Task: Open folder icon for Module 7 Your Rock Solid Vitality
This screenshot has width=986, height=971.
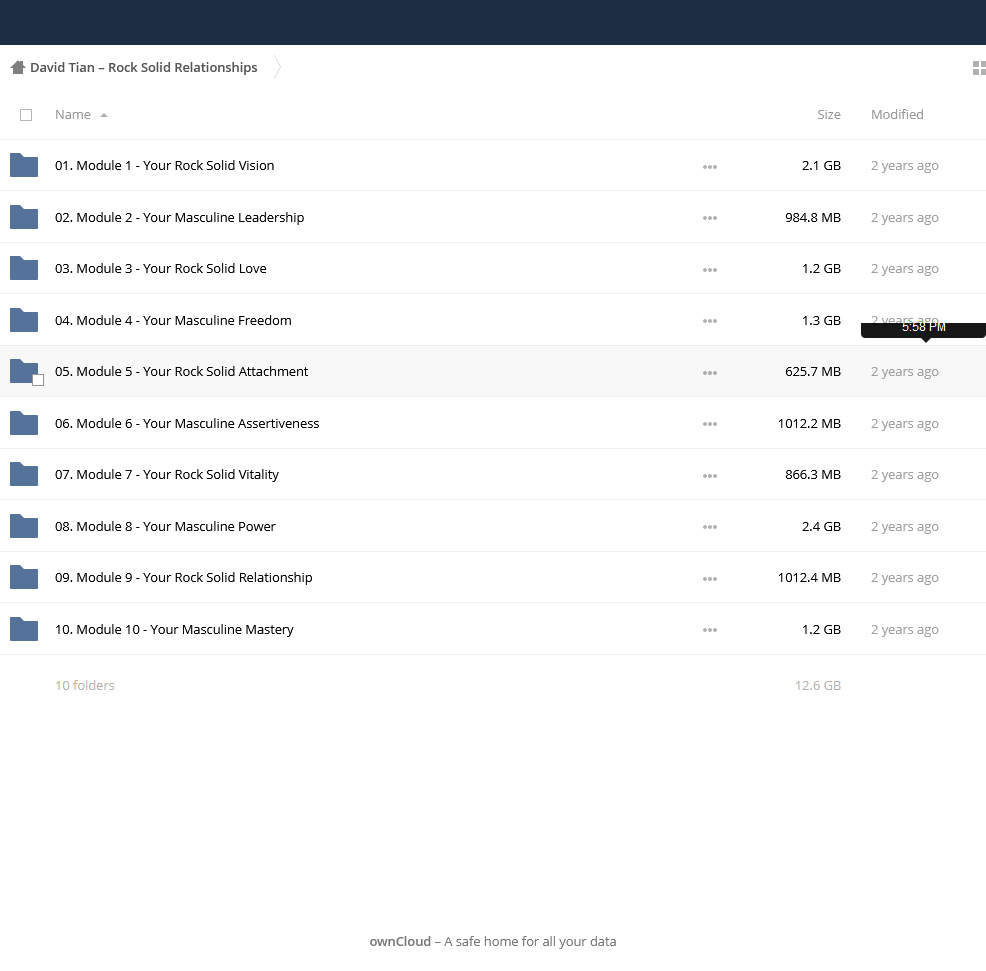Action: 24,475
